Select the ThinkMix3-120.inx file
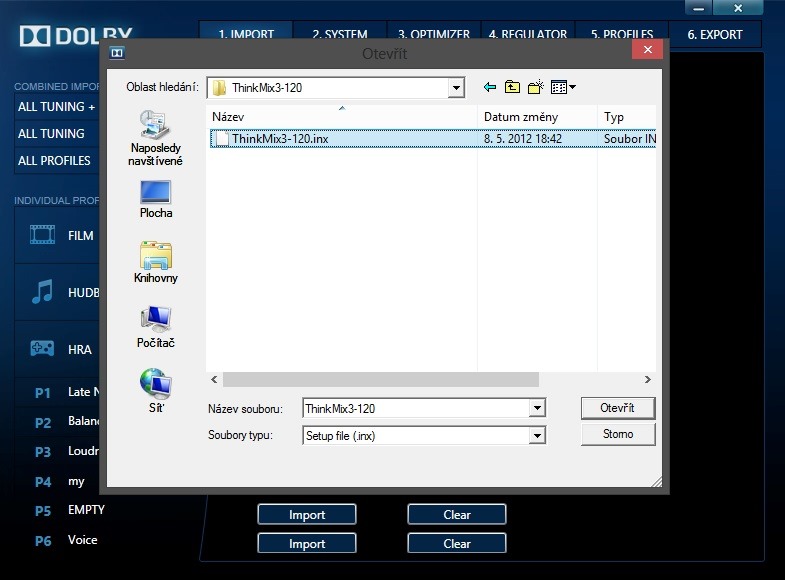Viewport: 785px width, 580px height. click(x=279, y=139)
